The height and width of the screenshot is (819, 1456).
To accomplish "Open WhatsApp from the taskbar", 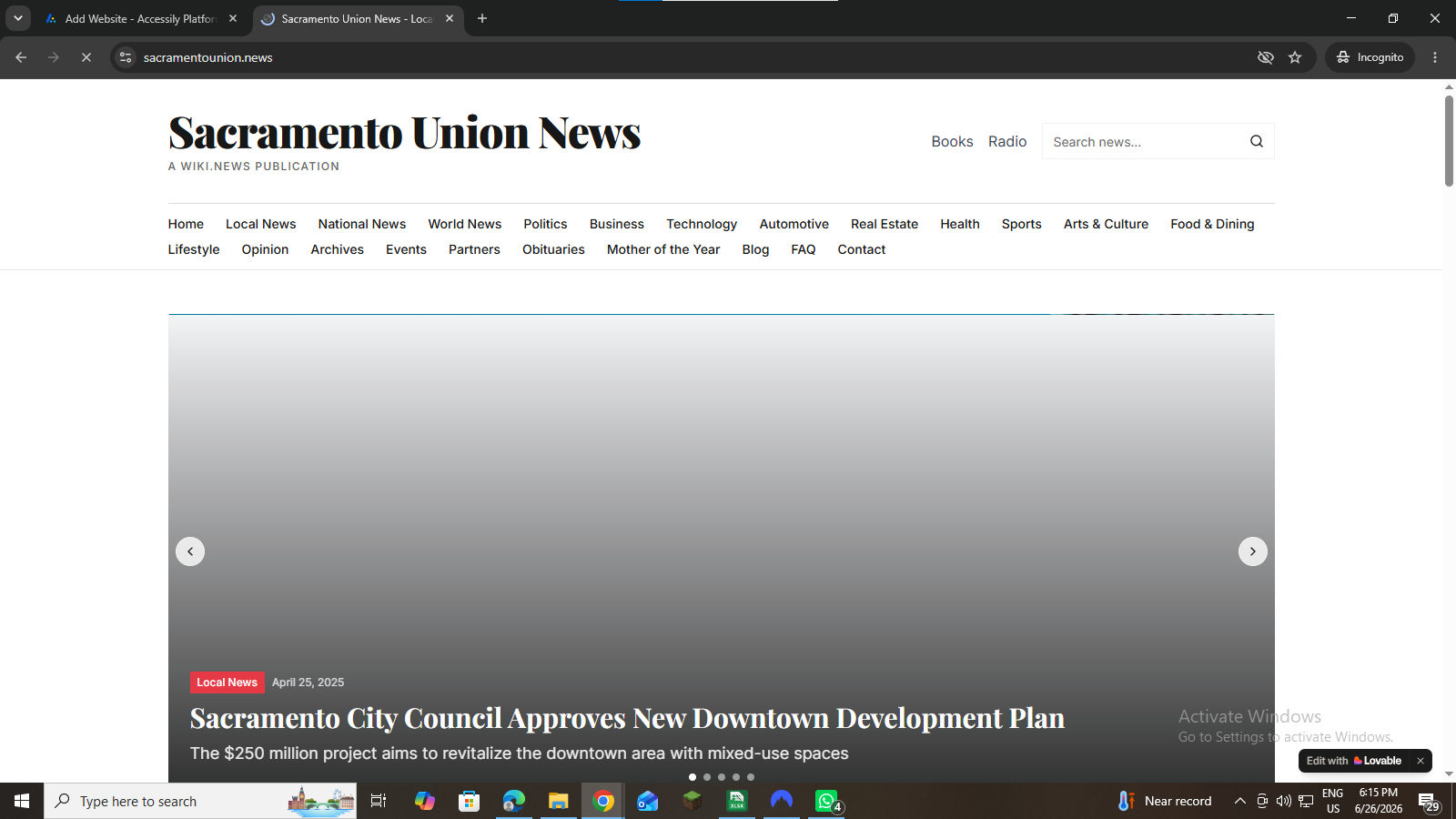I will coord(825,801).
